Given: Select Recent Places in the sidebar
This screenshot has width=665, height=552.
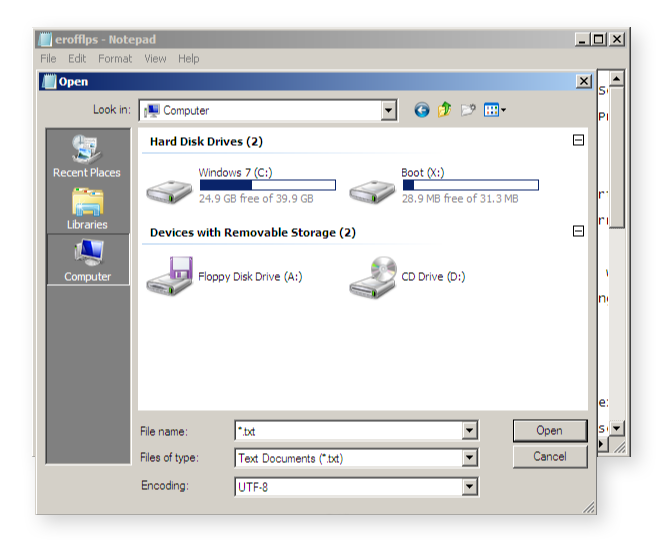Looking at the screenshot, I should (x=87, y=156).
